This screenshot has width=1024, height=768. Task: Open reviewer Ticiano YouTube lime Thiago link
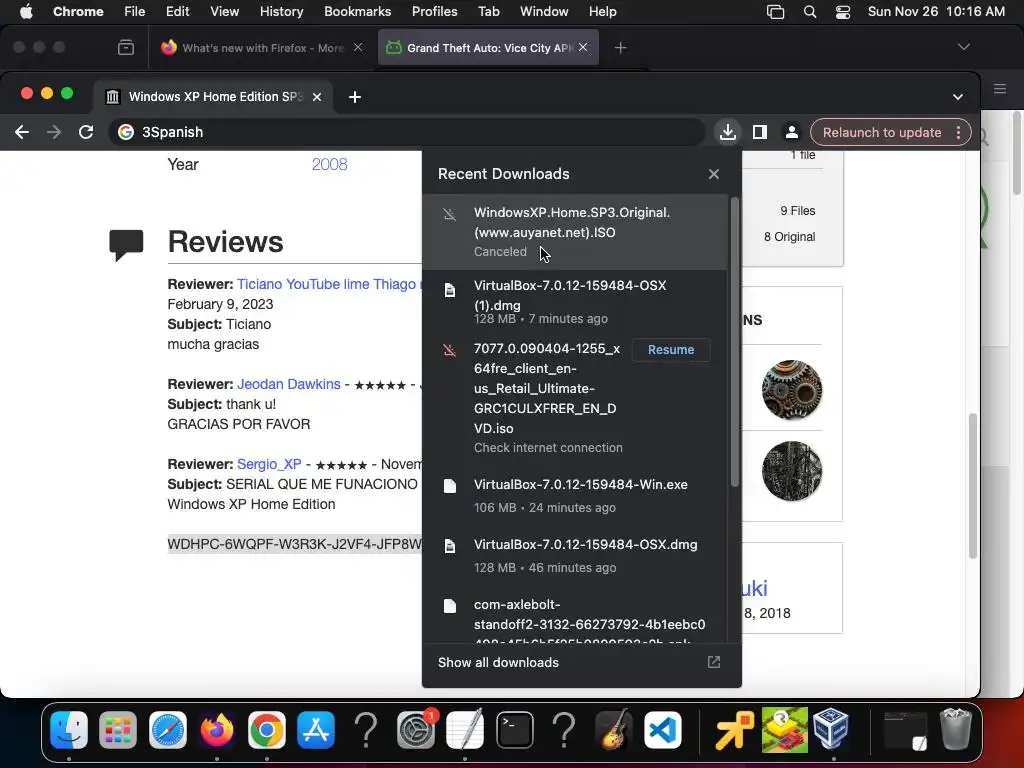point(328,285)
